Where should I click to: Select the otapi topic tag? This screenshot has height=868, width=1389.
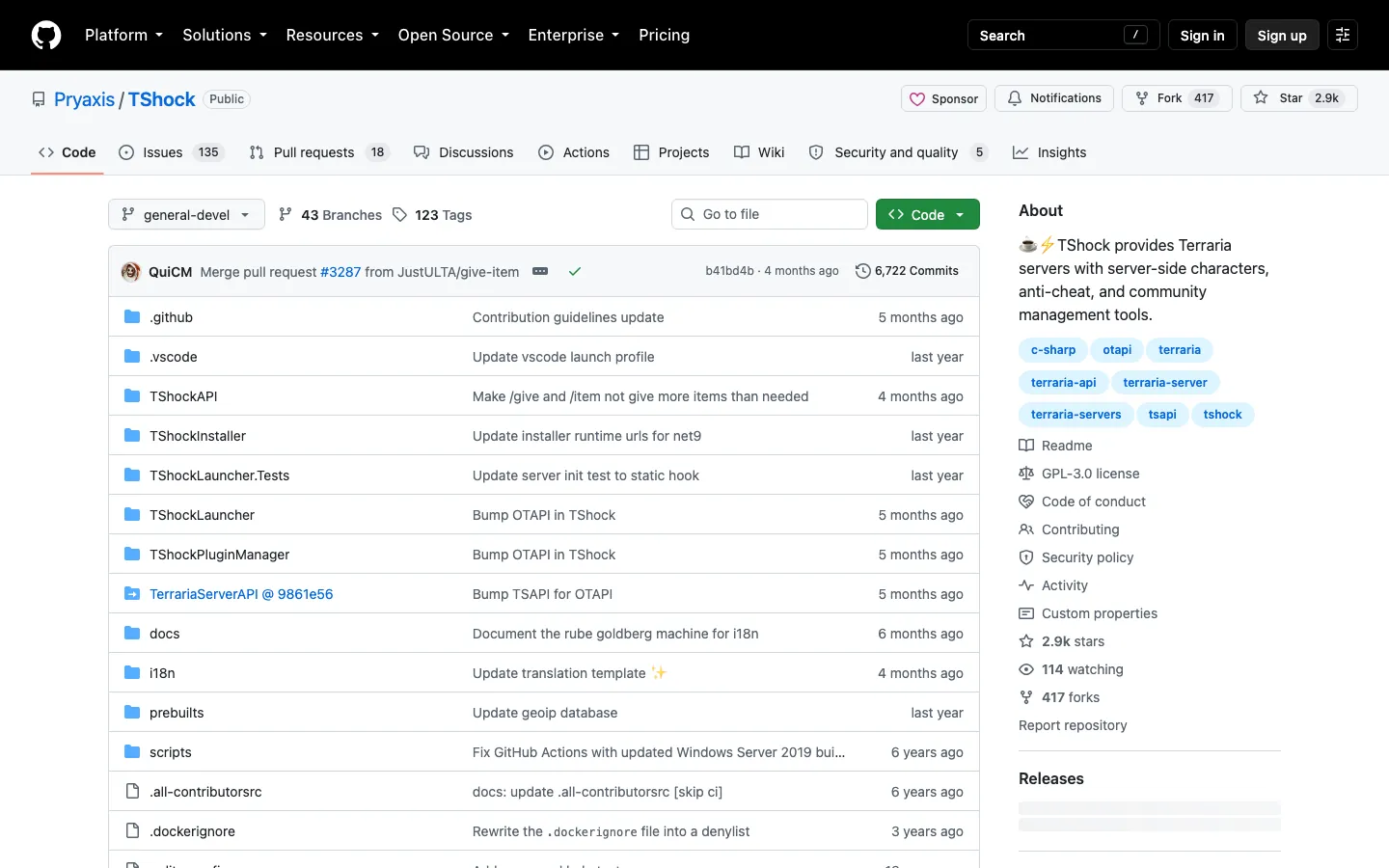1117,350
